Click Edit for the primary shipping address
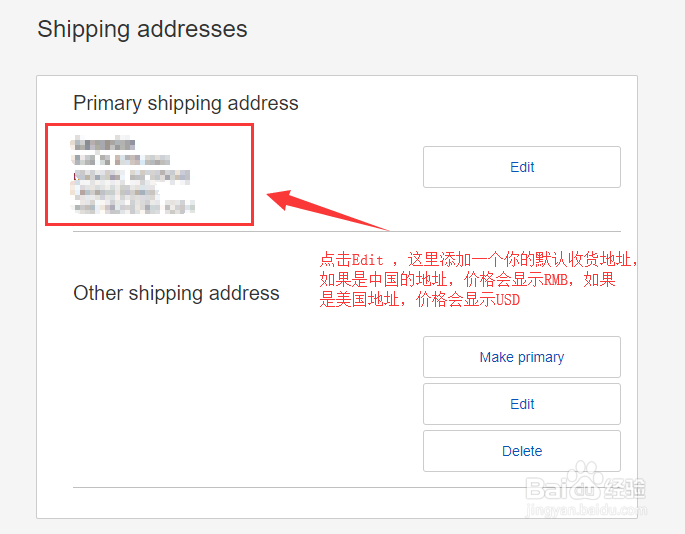 click(x=522, y=167)
